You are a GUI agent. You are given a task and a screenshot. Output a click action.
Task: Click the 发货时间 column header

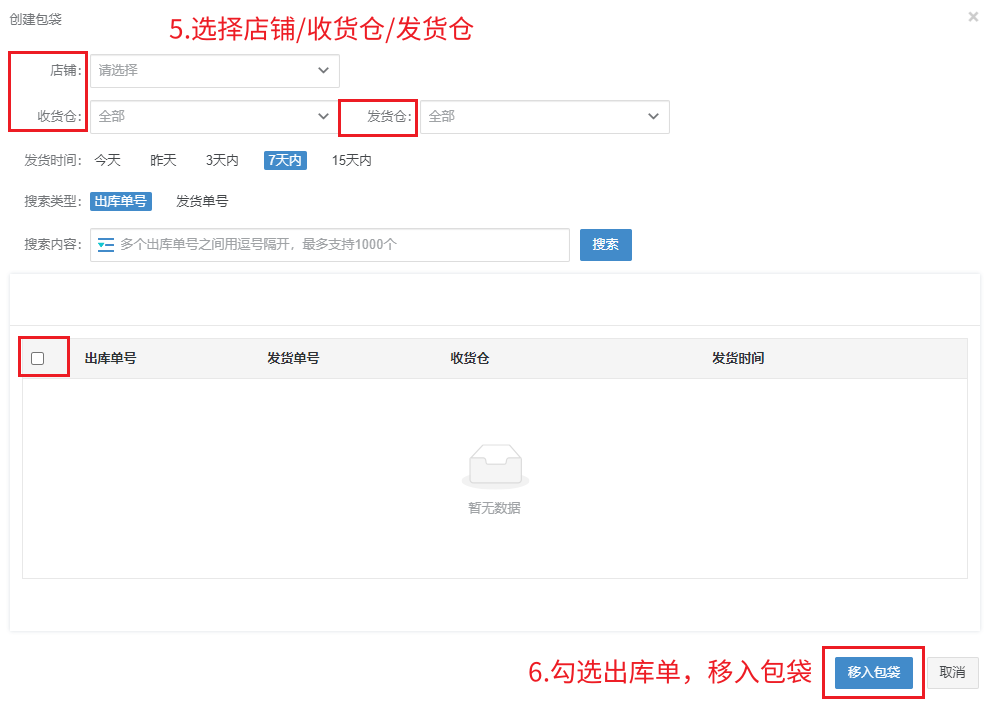(x=738, y=358)
